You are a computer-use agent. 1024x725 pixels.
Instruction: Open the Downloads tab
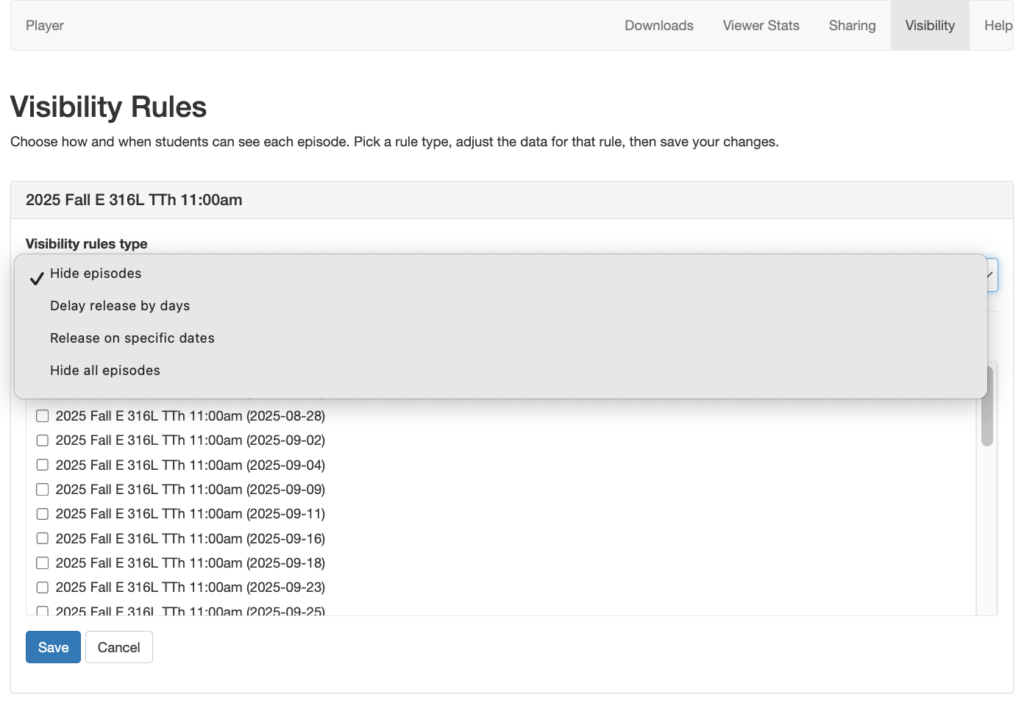pyautogui.click(x=658, y=25)
